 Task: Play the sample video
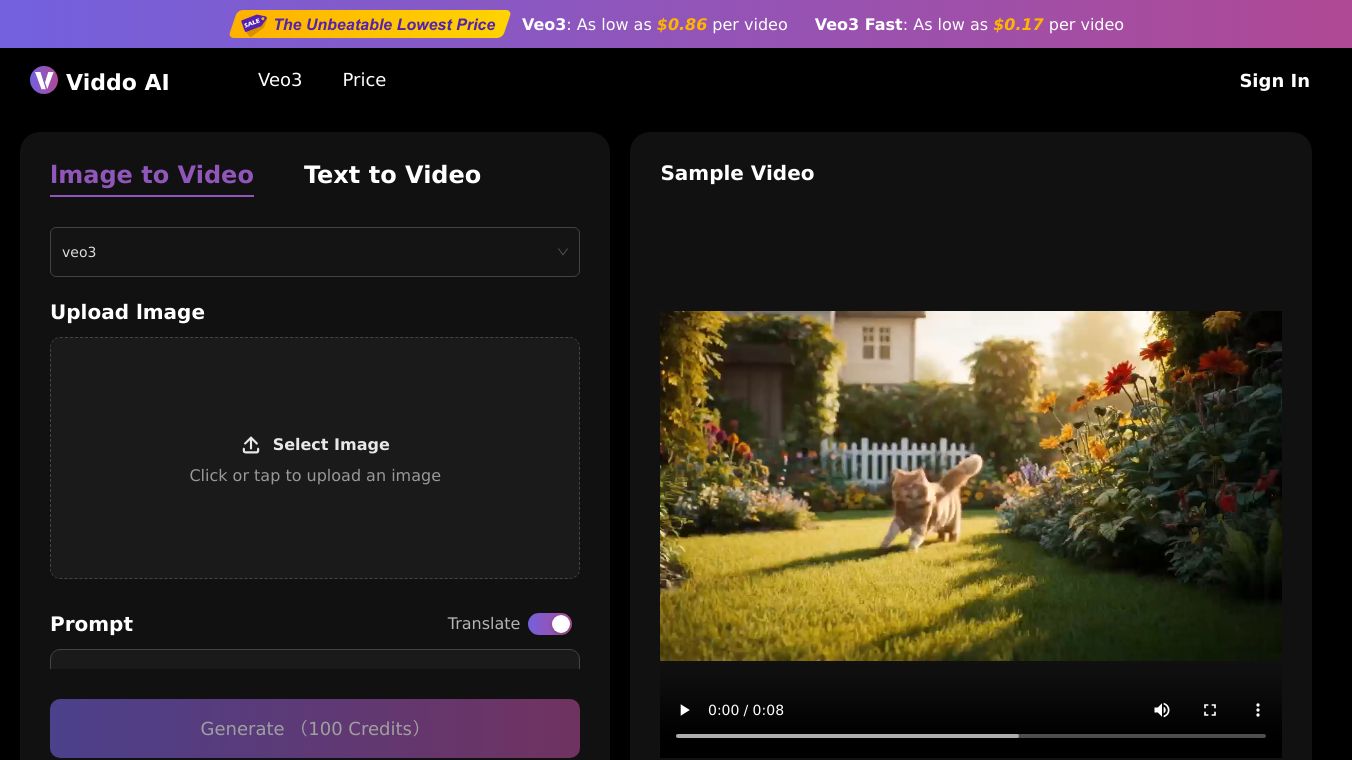pos(685,710)
